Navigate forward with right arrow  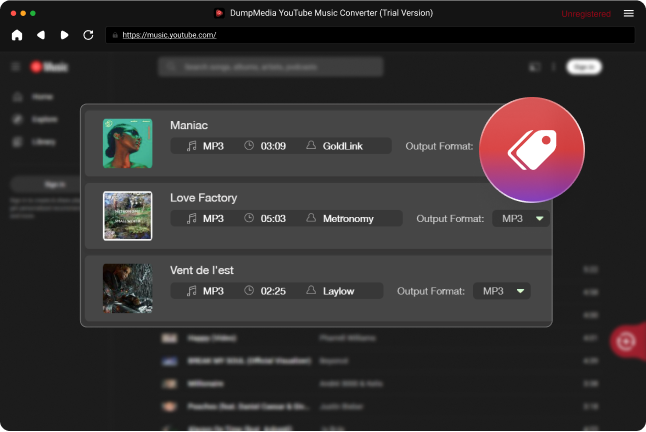point(64,35)
